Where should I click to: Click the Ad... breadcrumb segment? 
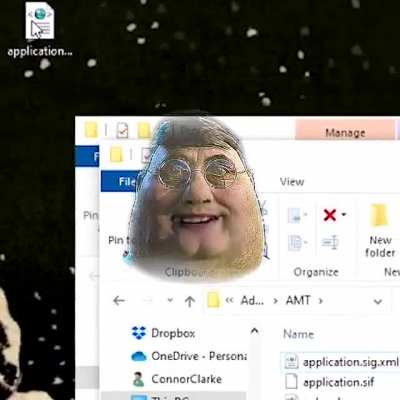tap(252, 300)
